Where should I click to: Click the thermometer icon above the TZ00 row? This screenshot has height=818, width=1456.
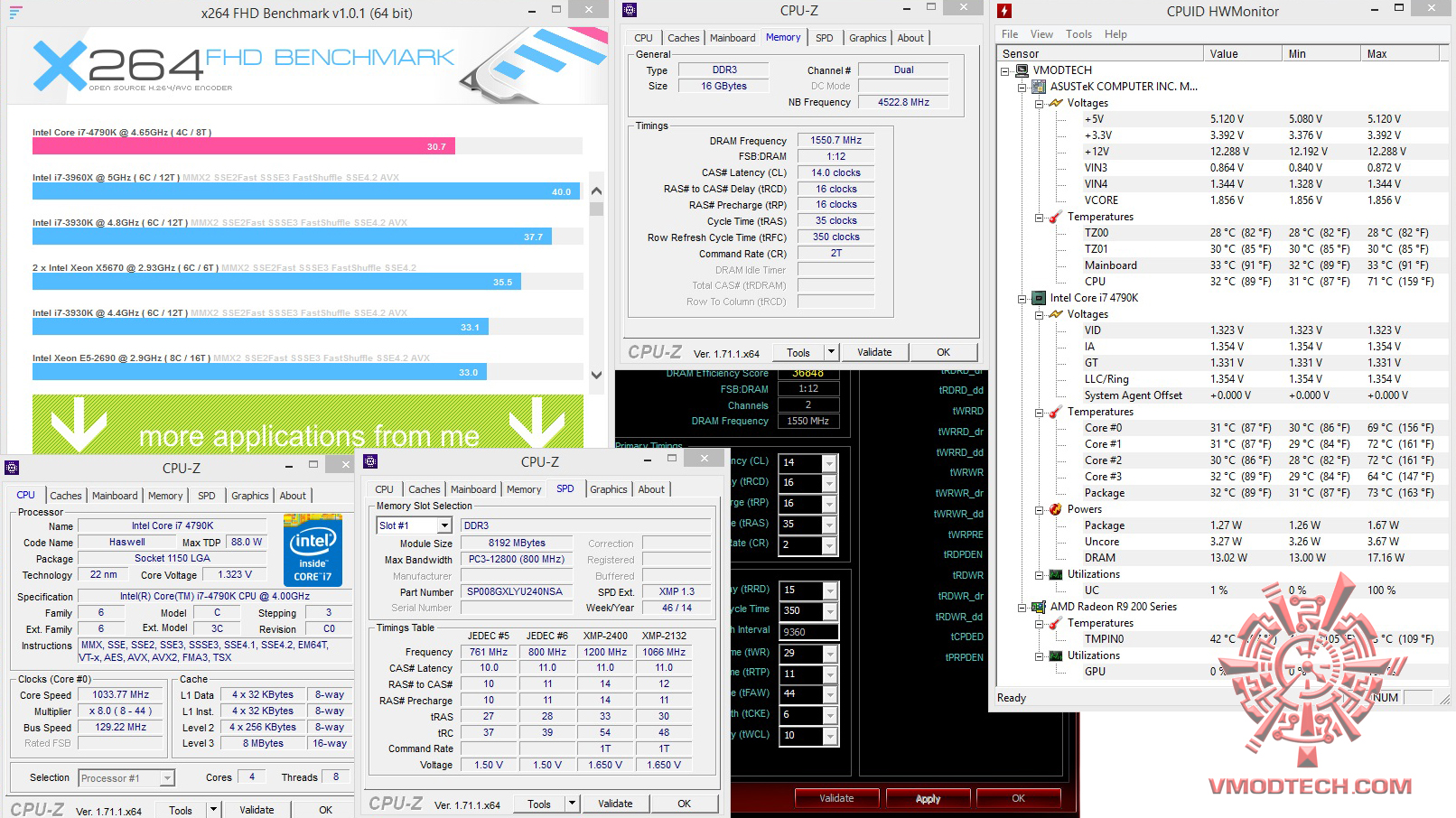point(1056,217)
